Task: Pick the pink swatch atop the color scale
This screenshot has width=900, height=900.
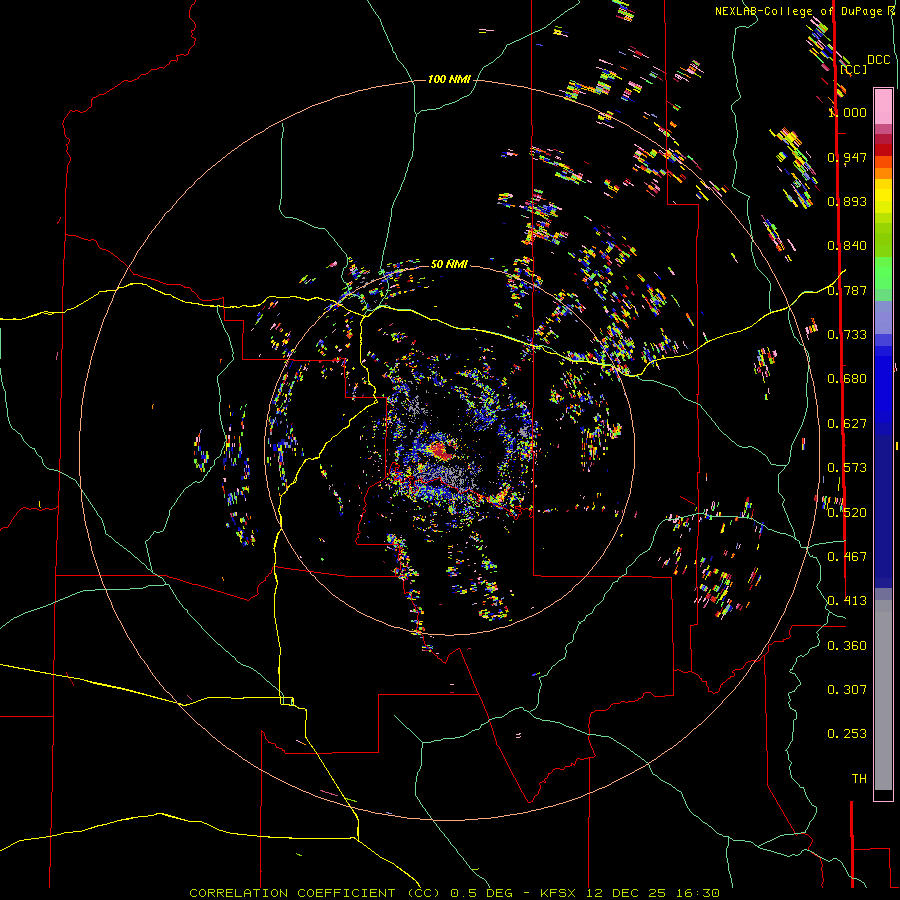Action: tap(883, 106)
